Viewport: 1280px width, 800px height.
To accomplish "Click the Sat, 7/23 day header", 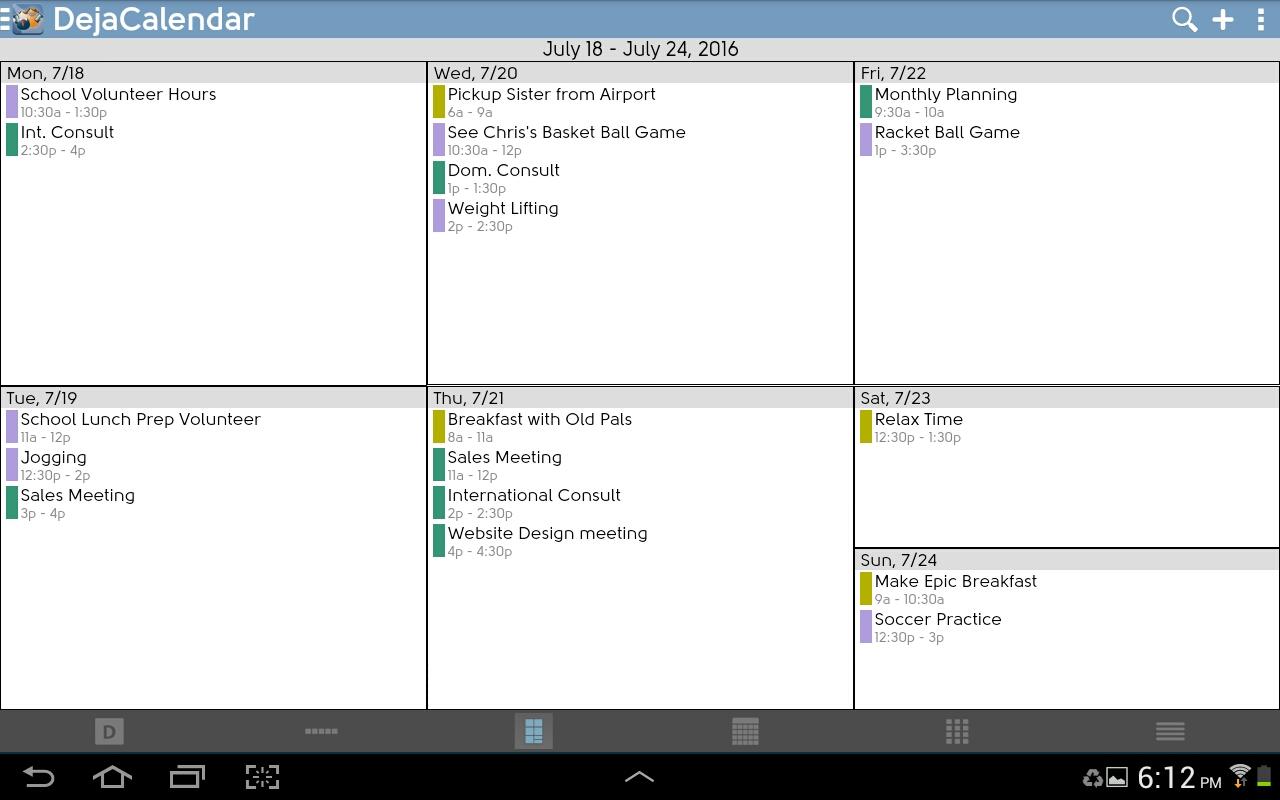I will (895, 398).
